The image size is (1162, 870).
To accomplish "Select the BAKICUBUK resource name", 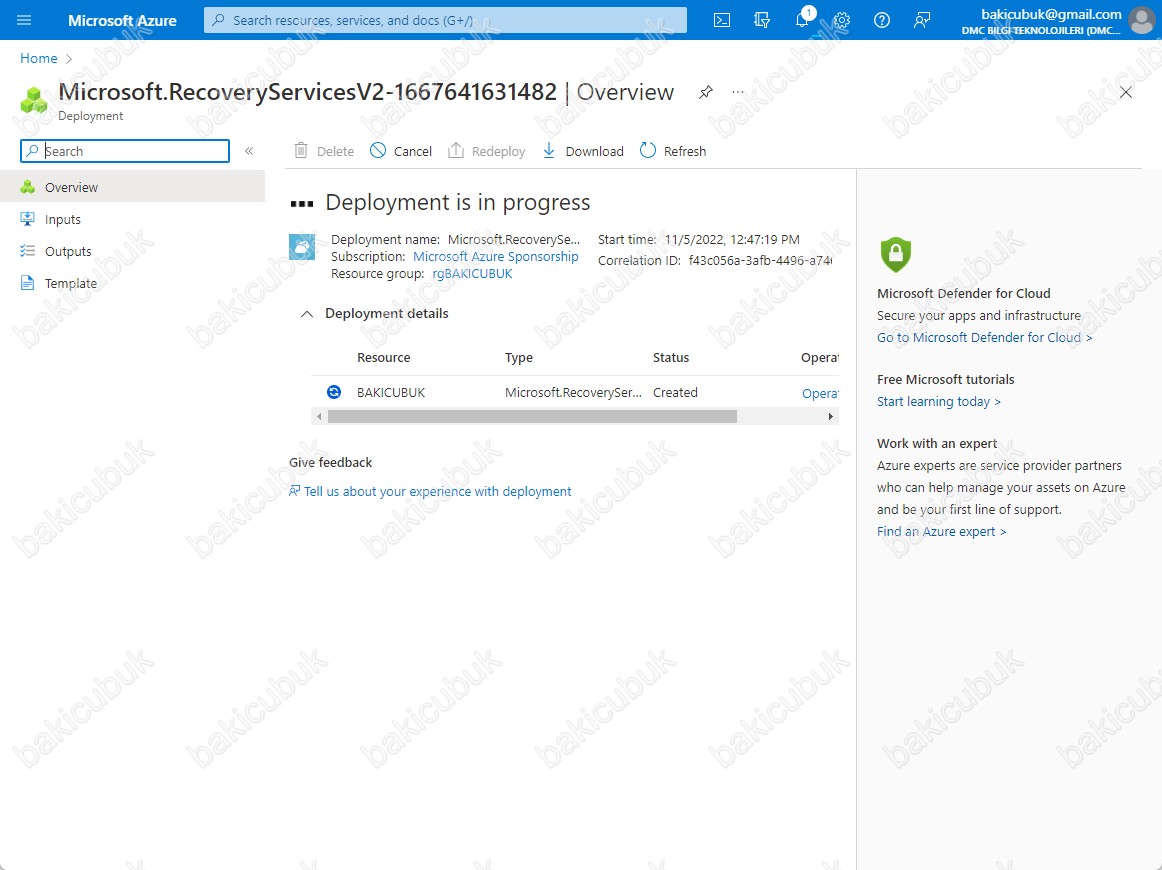I will click(391, 393).
